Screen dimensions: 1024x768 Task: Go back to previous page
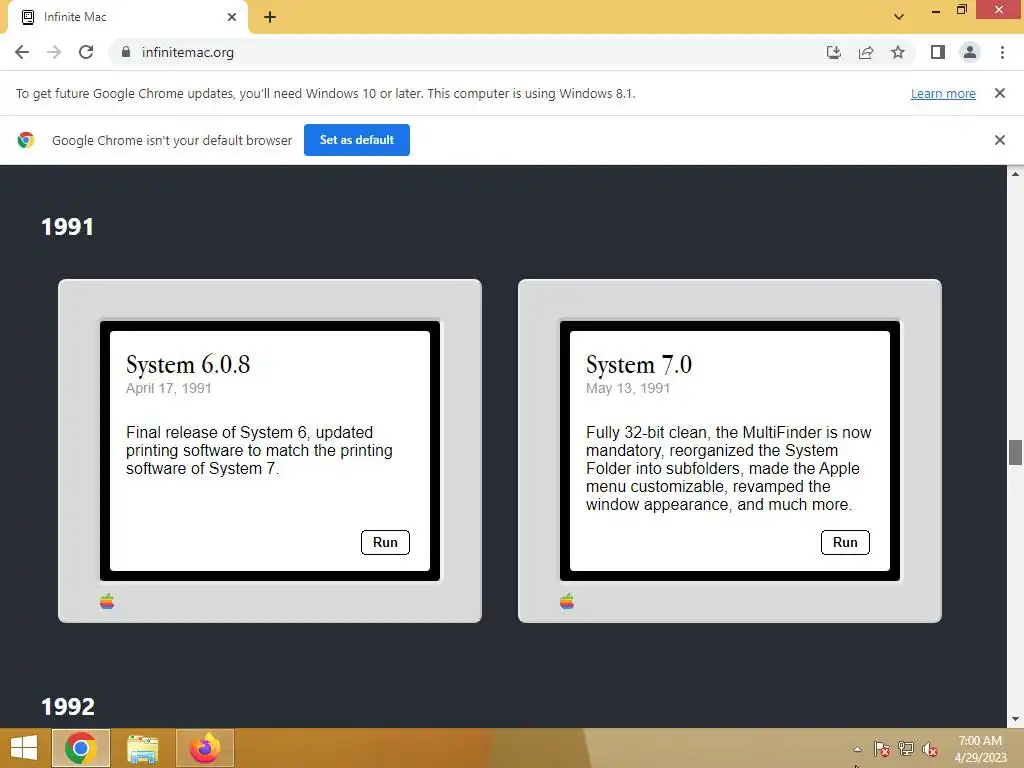coord(22,52)
